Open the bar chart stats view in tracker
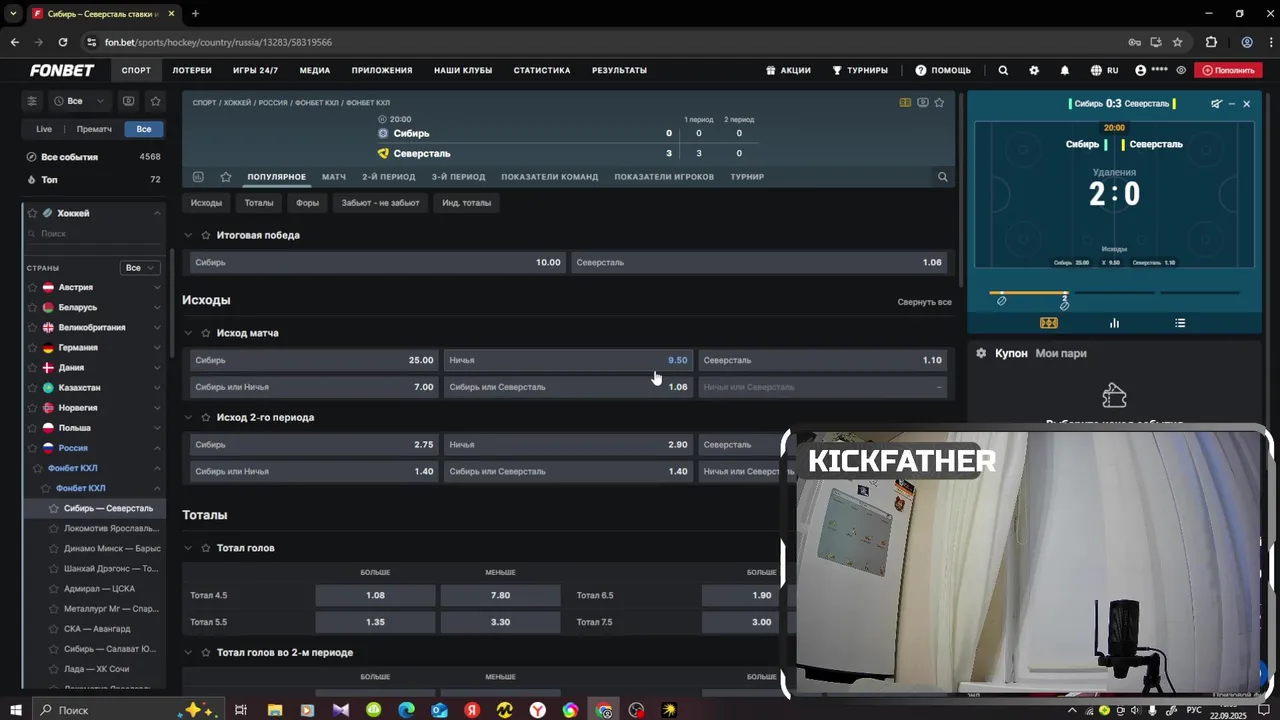 point(1114,323)
